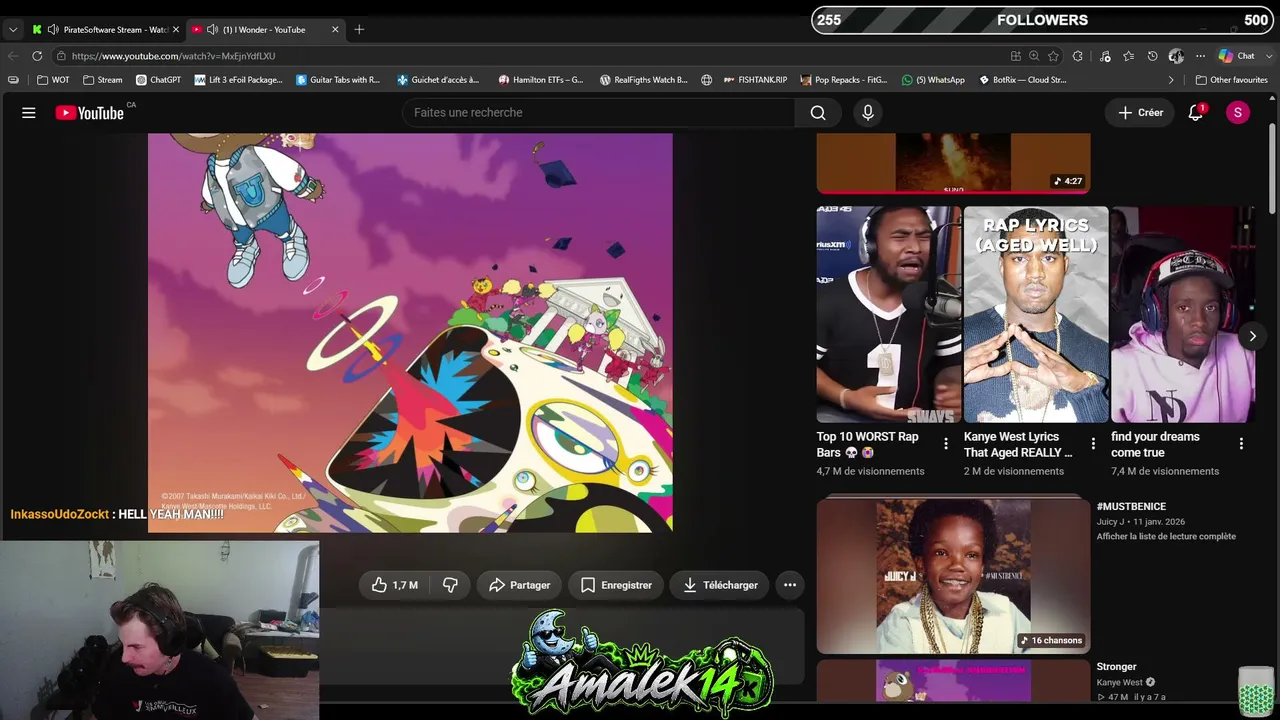The image size is (1280, 720).
Task: Expand the bookmarks bar overflow chevron
Action: click(1171, 80)
